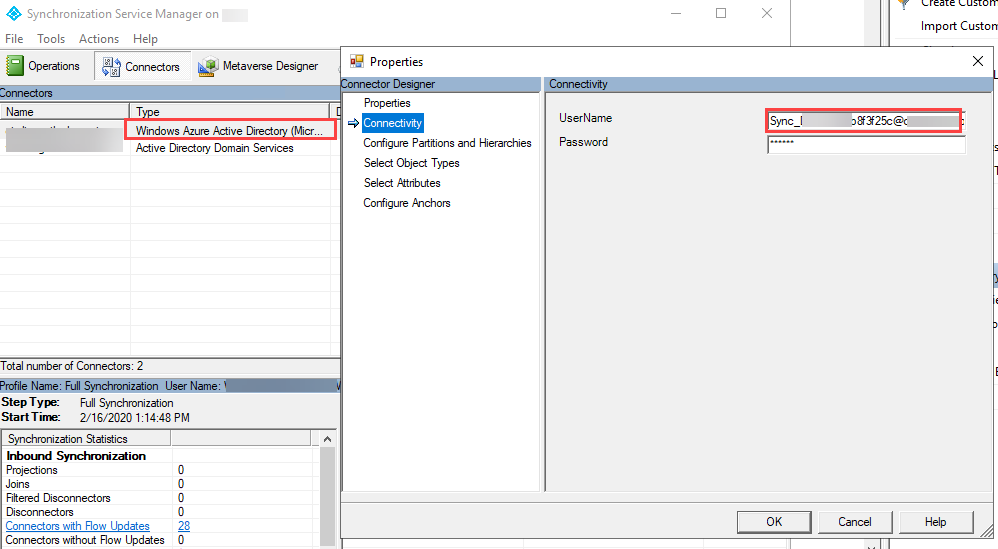The image size is (998, 549).
Task: Click Total number of Connectors status text
Action: (x=71, y=366)
